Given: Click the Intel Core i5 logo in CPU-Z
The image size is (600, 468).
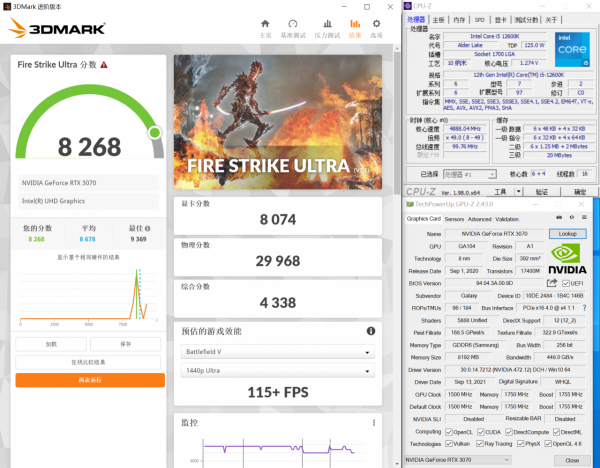Looking at the screenshot, I should click(x=572, y=49).
